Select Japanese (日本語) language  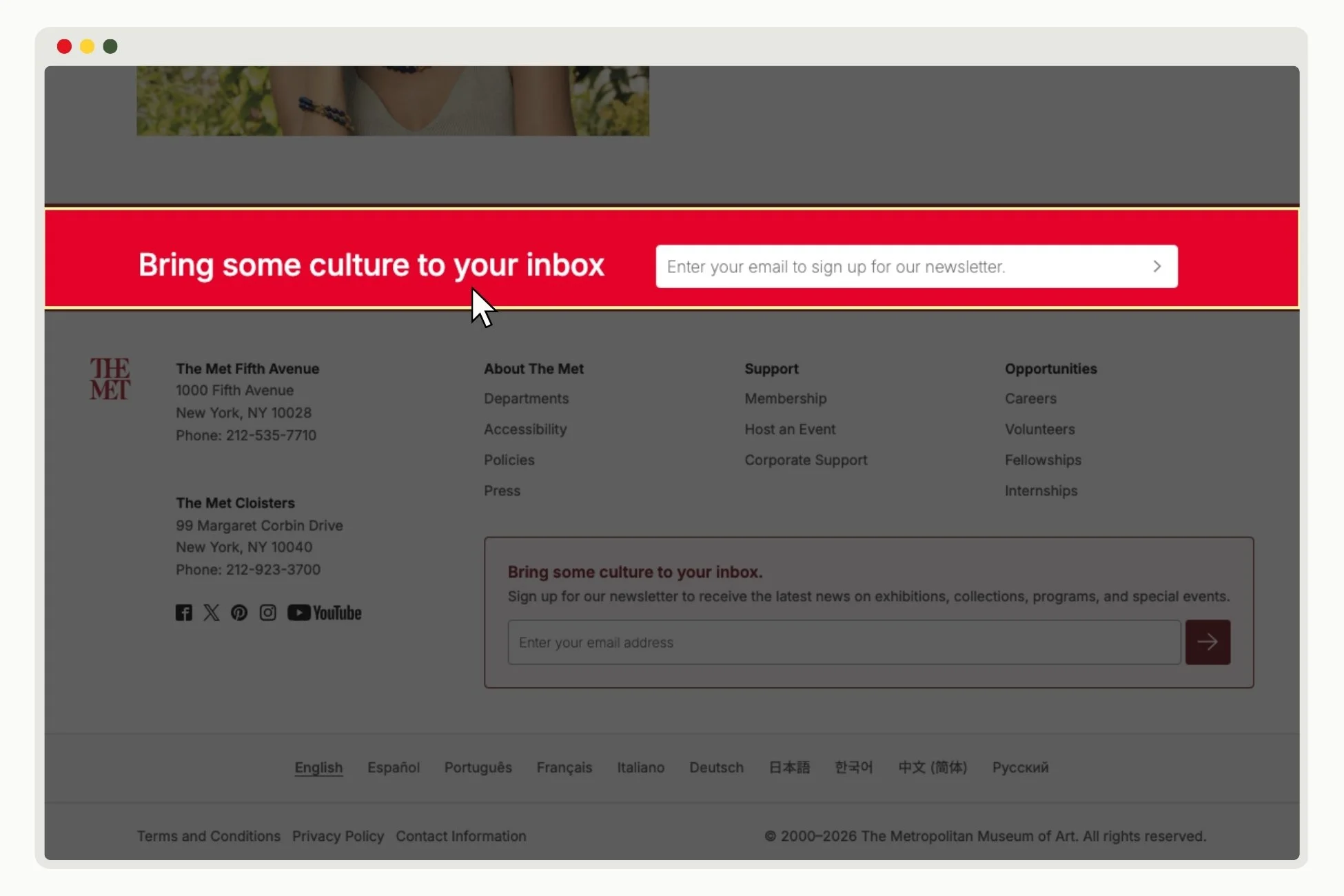790,767
